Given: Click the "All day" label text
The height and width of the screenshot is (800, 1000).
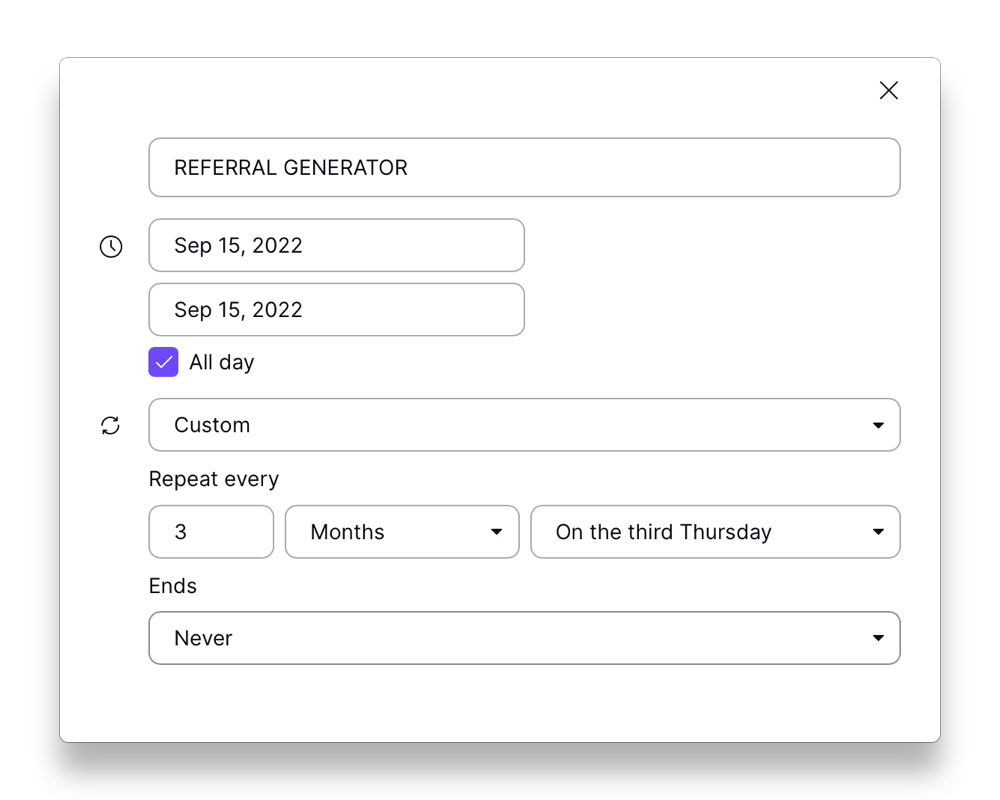Looking at the screenshot, I should [x=222, y=362].
